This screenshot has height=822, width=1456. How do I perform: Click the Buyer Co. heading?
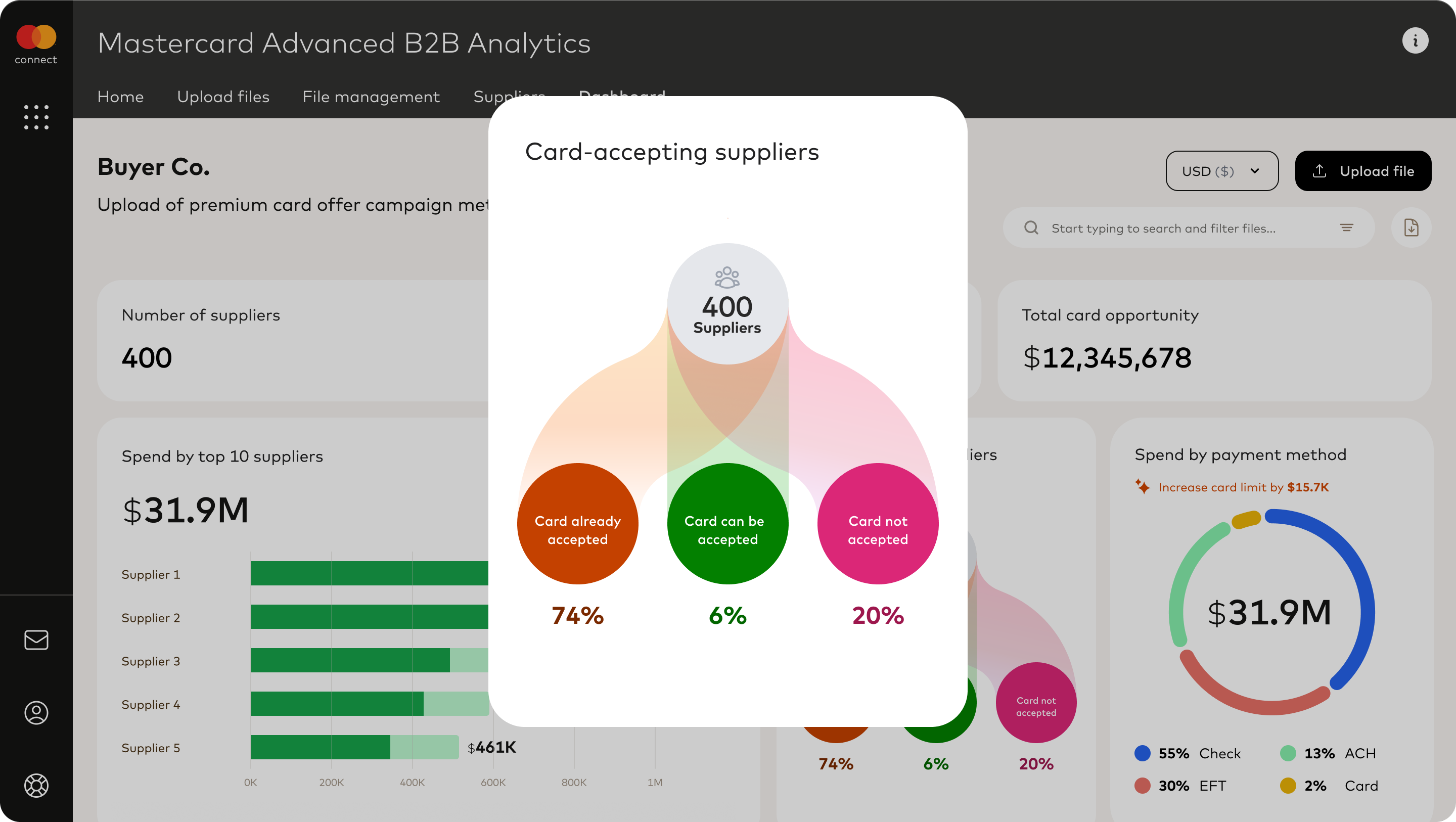coord(154,167)
